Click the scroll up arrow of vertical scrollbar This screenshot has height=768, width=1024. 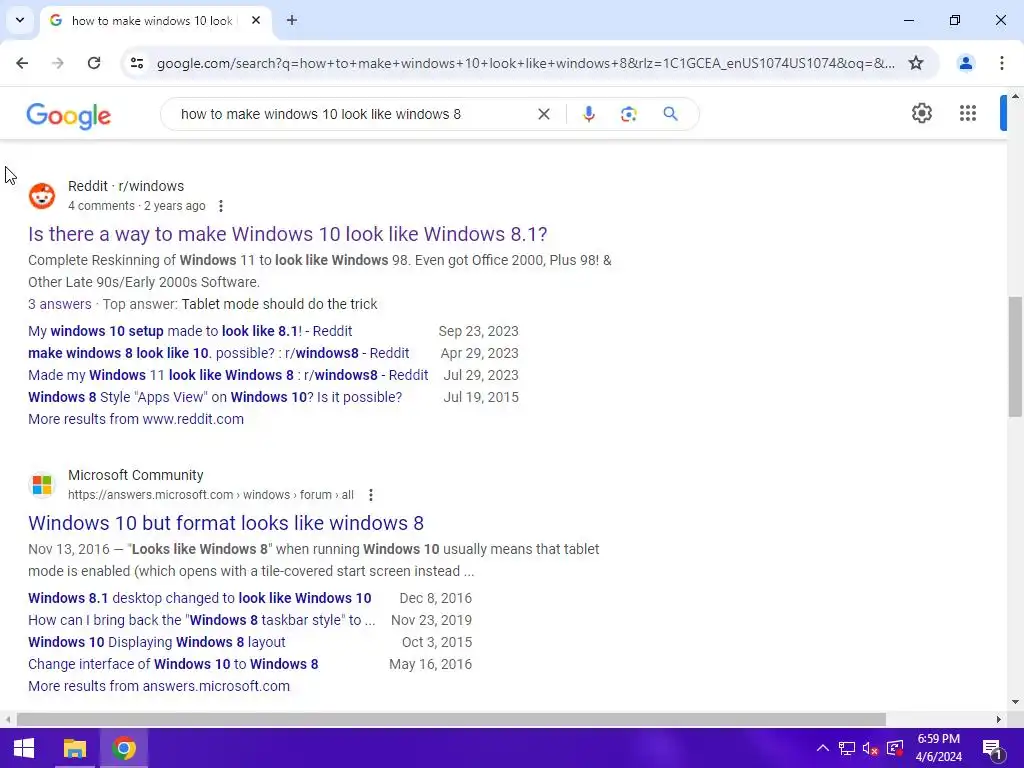1015,97
